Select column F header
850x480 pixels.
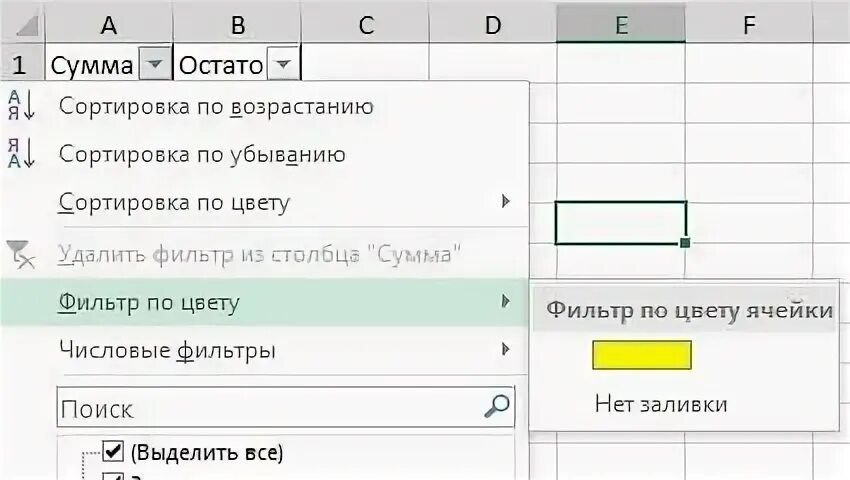click(749, 25)
